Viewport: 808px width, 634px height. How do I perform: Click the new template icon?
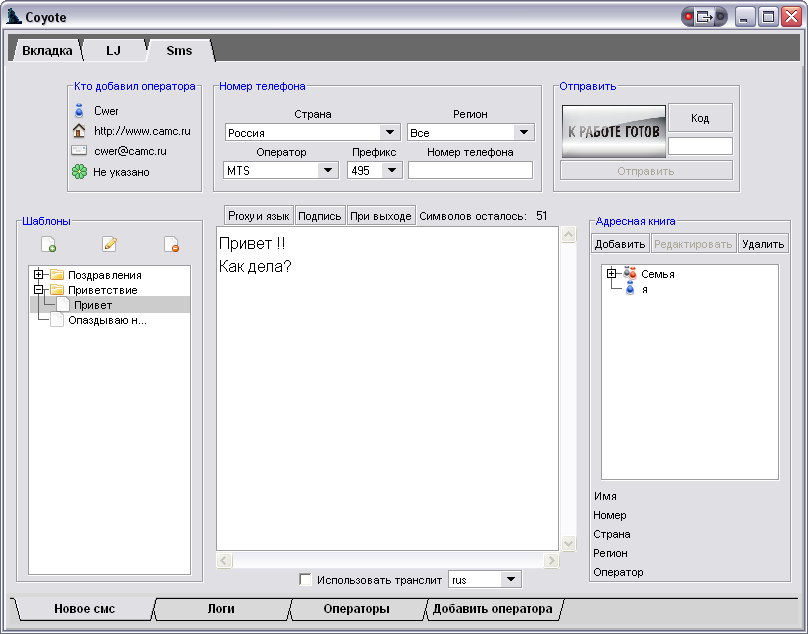point(48,244)
